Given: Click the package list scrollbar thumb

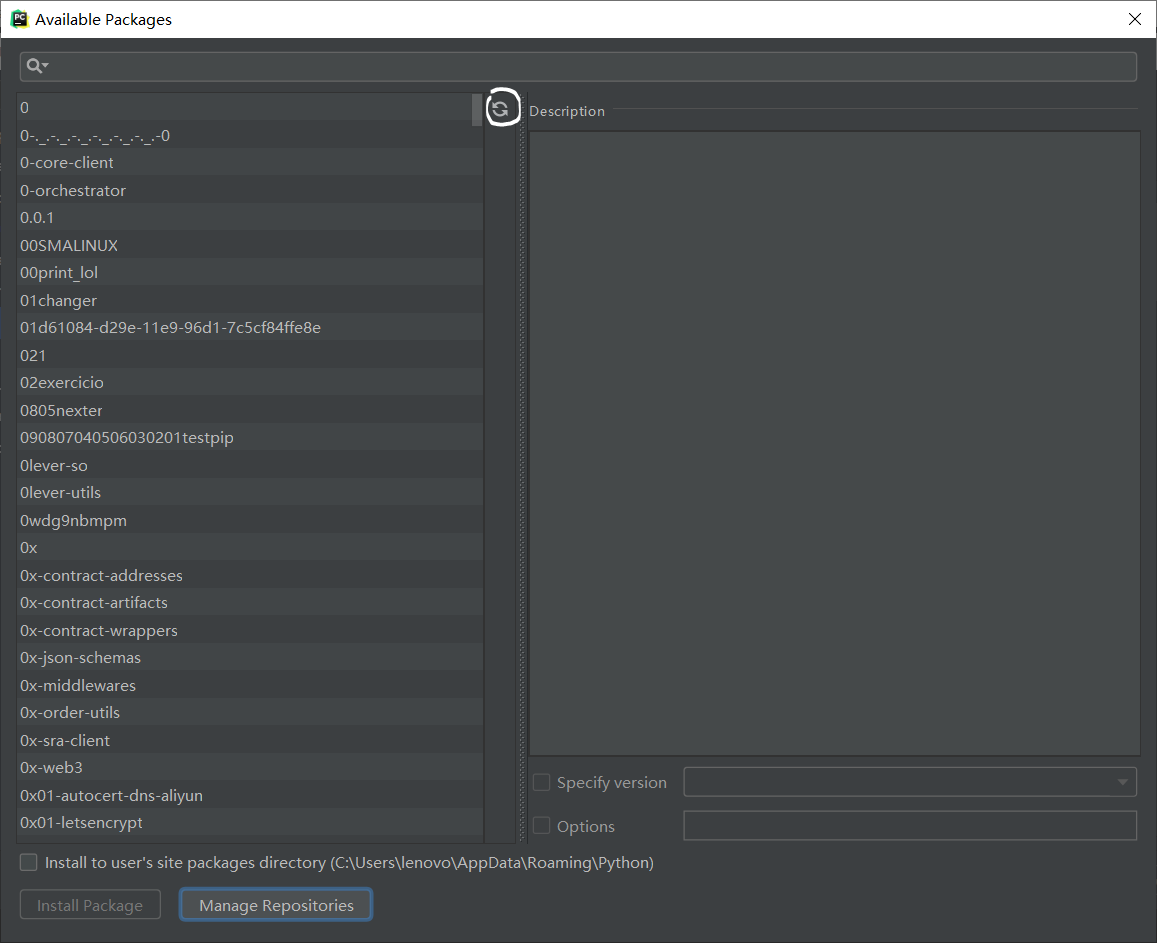Looking at the screenshot, I should (477, 110).
